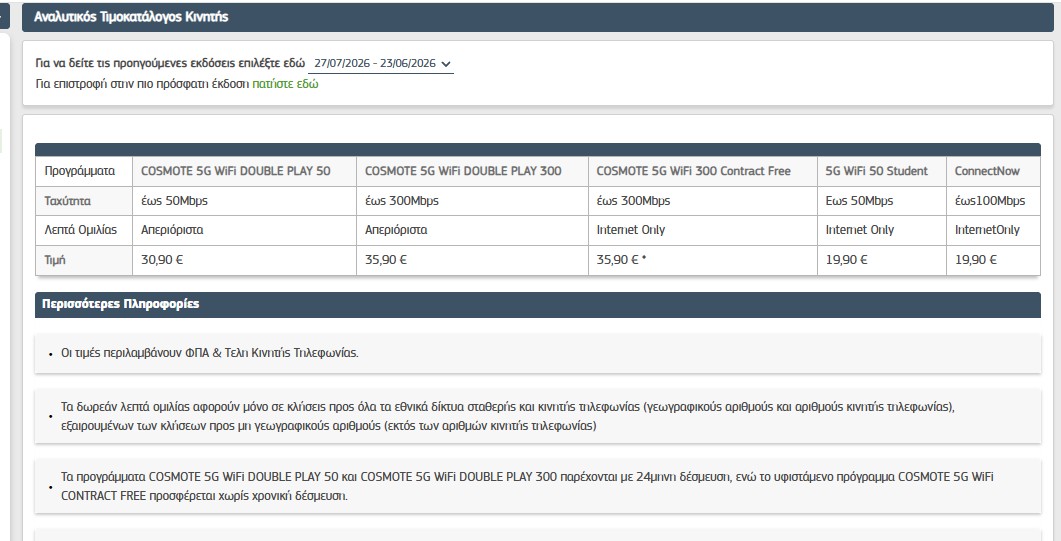Click the note about 24μηνη δέσμευση
Viewport: 1061px width, 541px height.
point(538,486)
